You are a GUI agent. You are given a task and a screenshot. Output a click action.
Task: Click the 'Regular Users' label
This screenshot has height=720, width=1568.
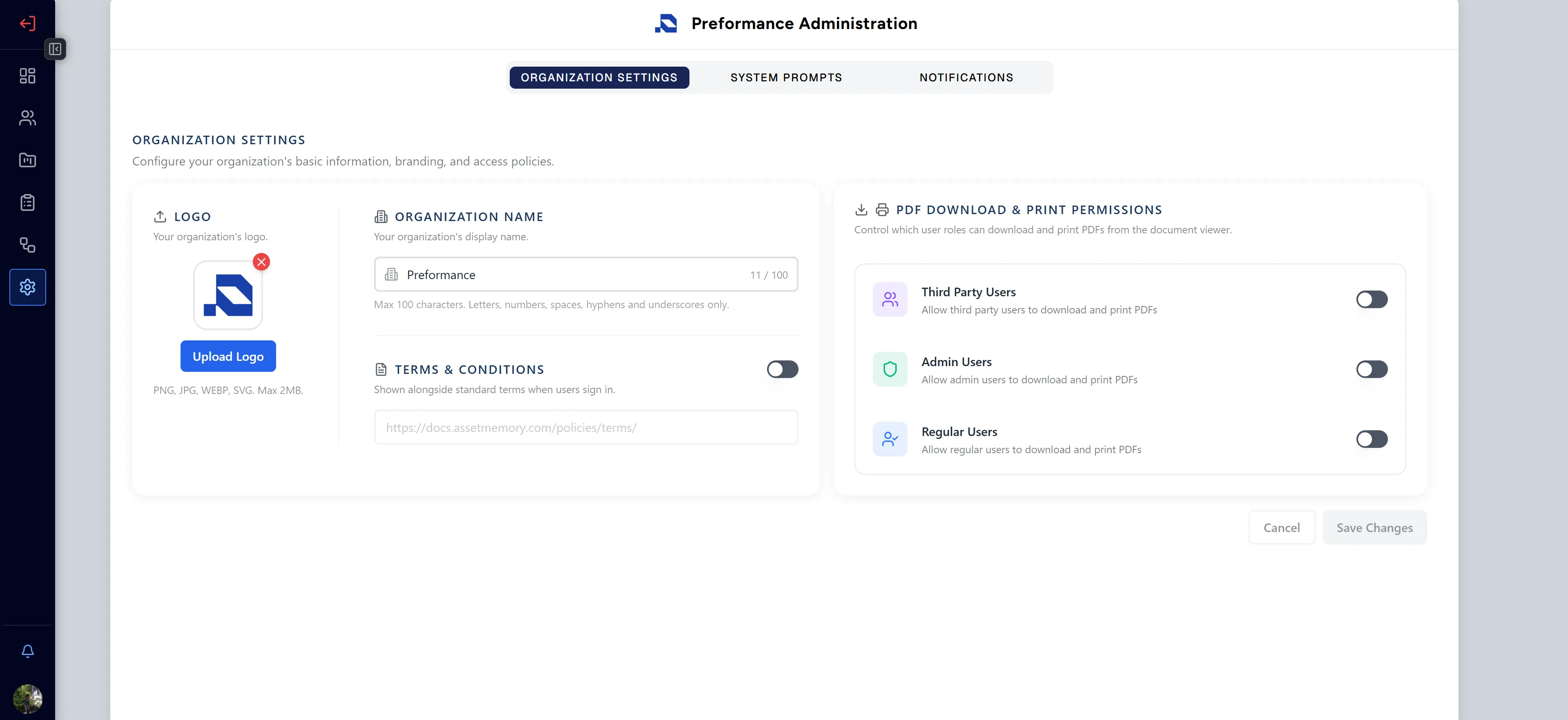point(959,432)
